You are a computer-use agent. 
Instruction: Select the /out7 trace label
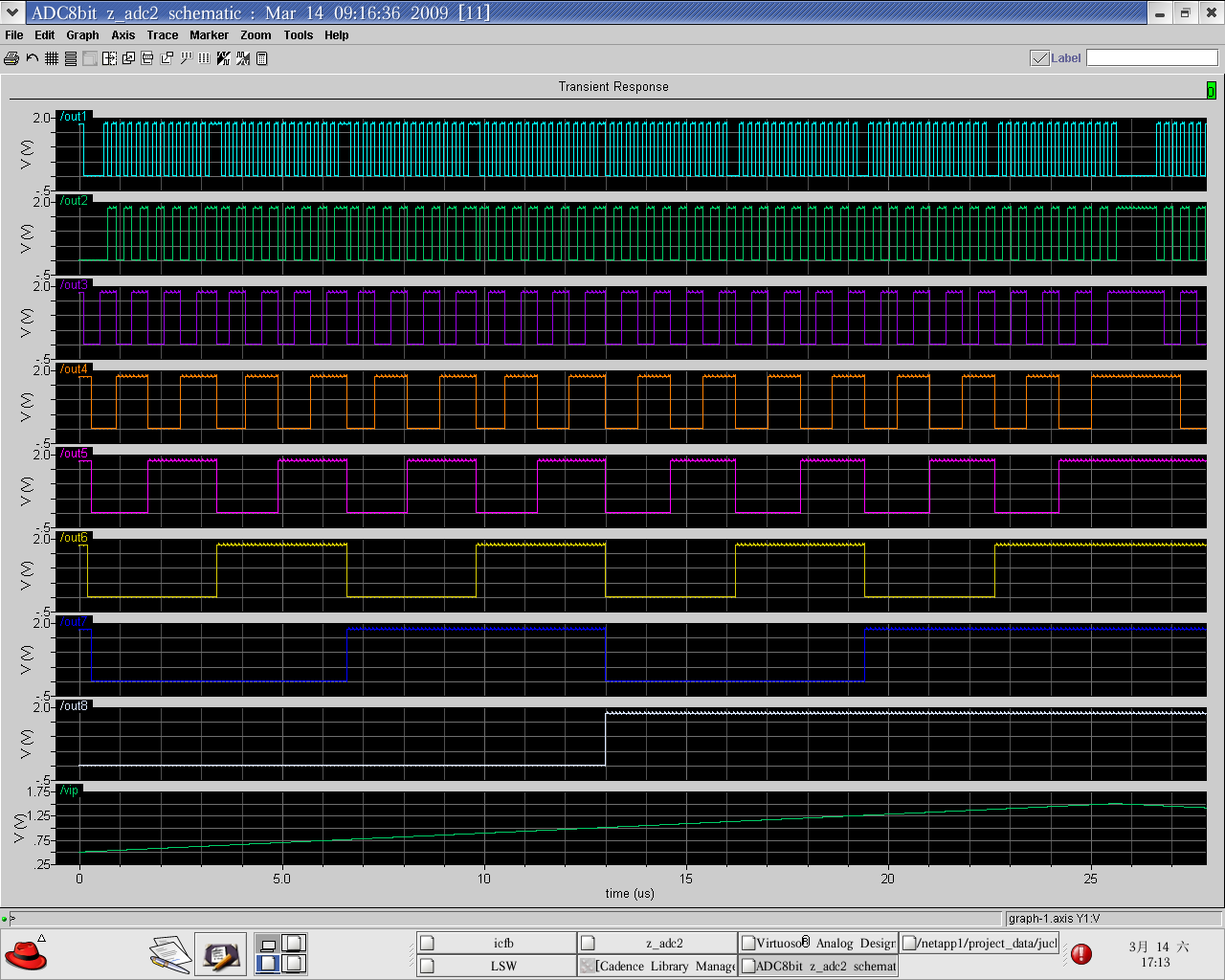coord(74,622)
